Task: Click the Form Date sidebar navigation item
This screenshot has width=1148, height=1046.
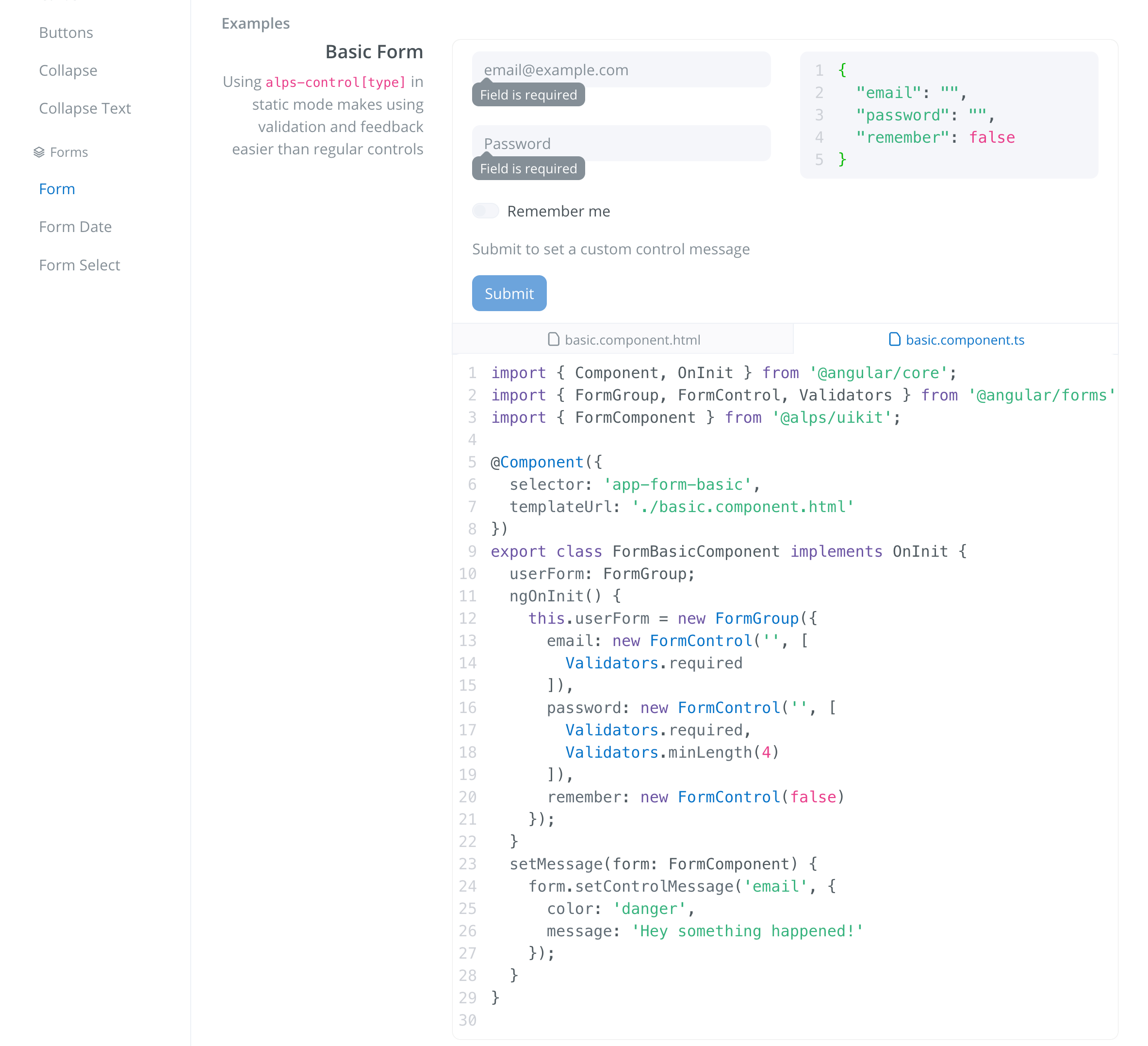Action: tap(75, 226)
